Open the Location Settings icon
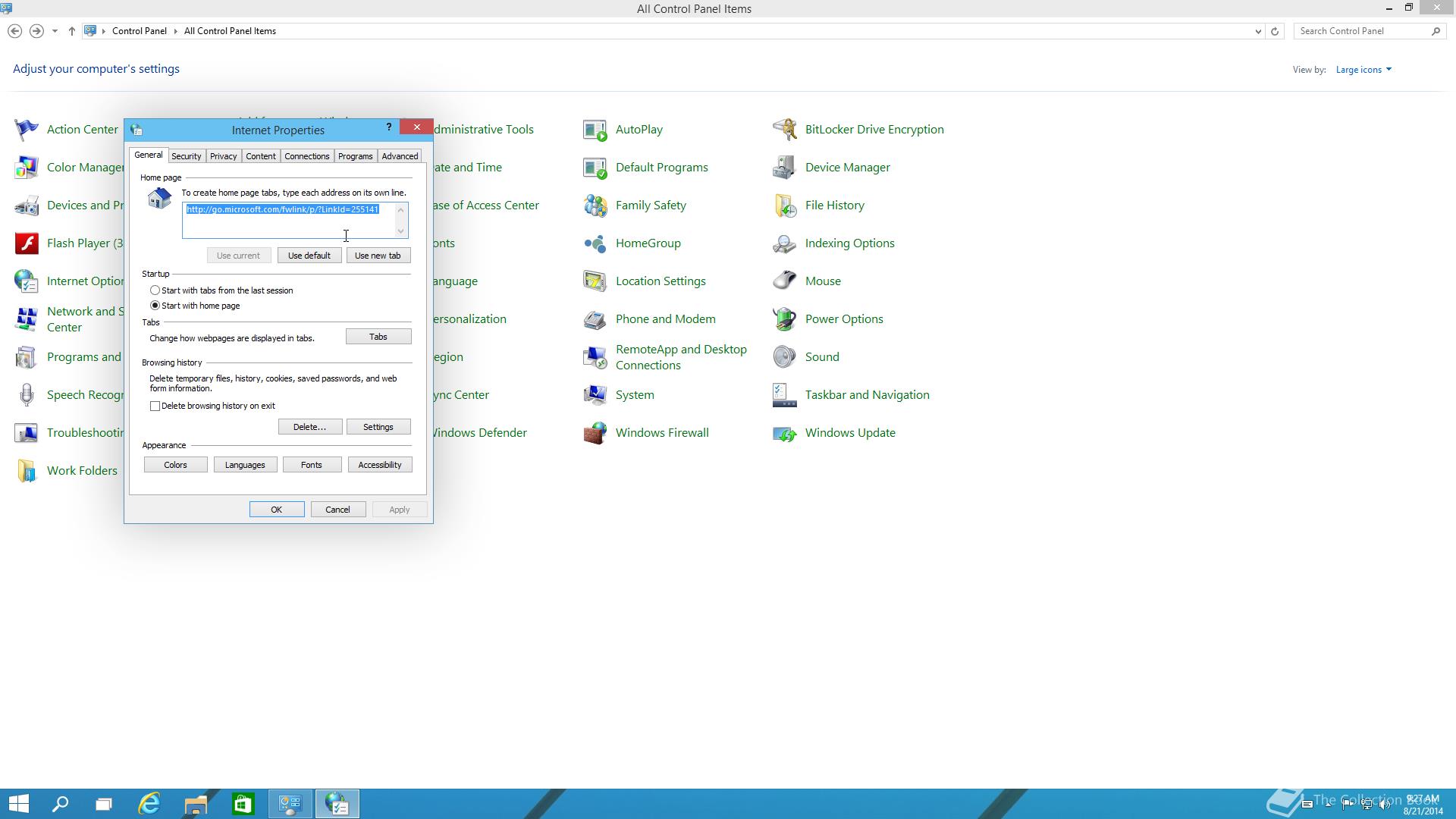The height and width of the screenshot is (819, 1456). coord(595,281)
